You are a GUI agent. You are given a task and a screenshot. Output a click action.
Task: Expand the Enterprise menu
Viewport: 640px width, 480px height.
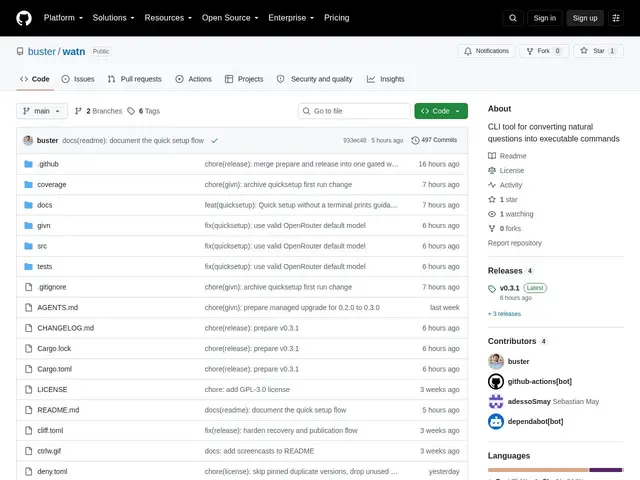291,18
